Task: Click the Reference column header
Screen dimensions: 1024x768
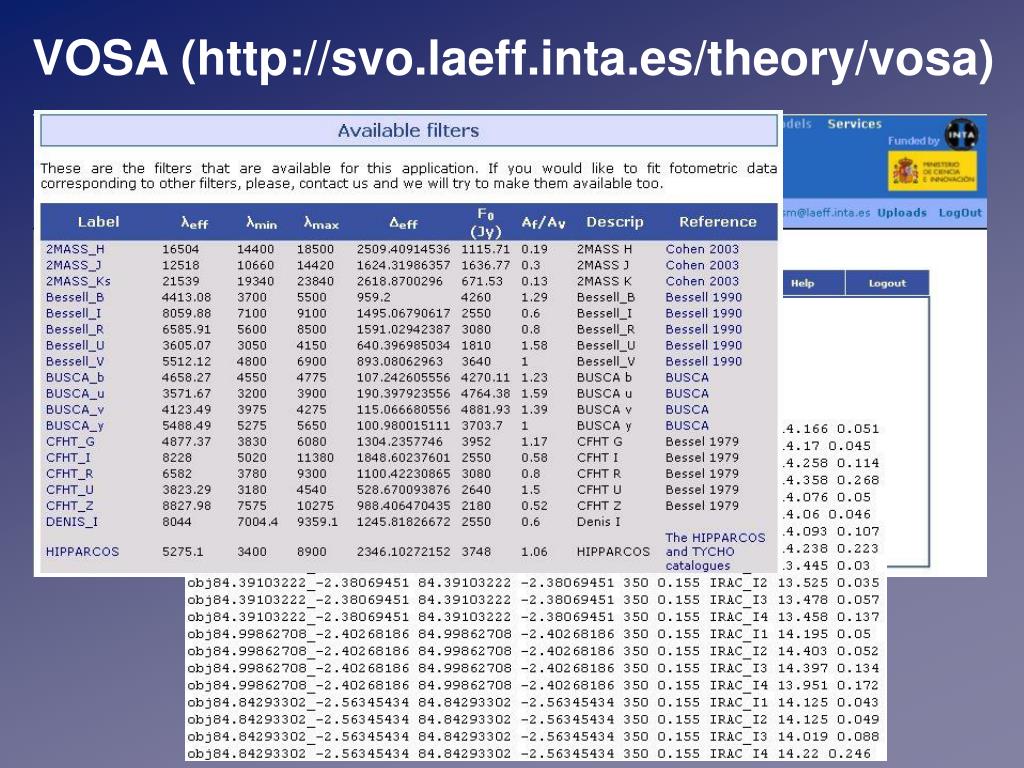Action: [718, 221]
